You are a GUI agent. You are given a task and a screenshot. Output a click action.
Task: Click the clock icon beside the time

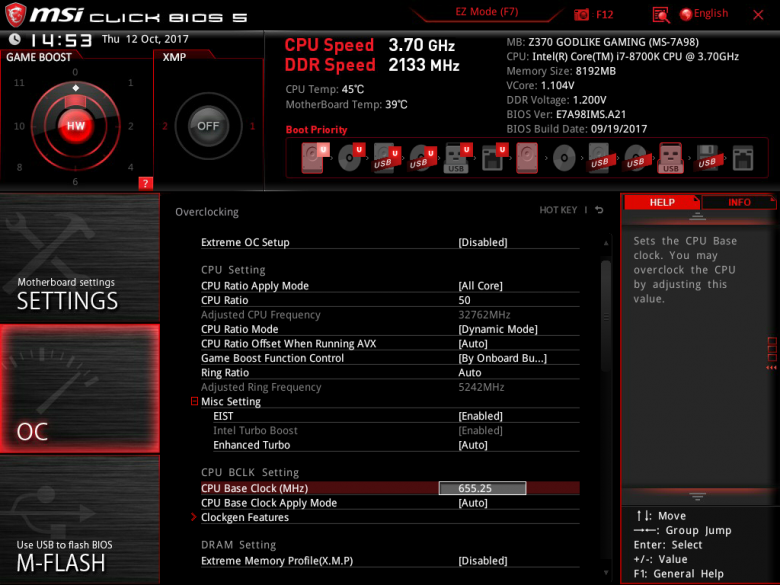coord(14,39)
